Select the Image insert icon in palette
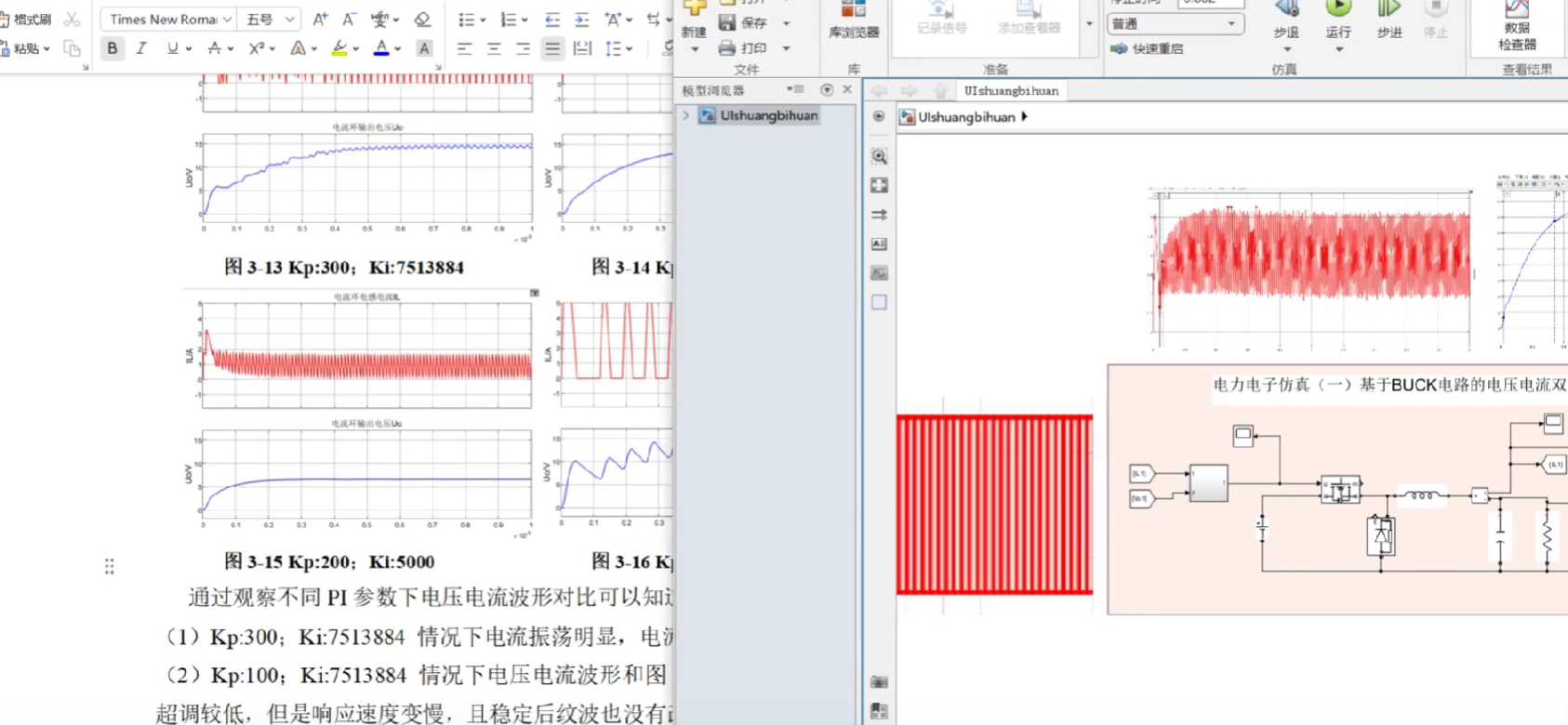The width and height of the screenshot is (1568, 725). tap(879, 273)
